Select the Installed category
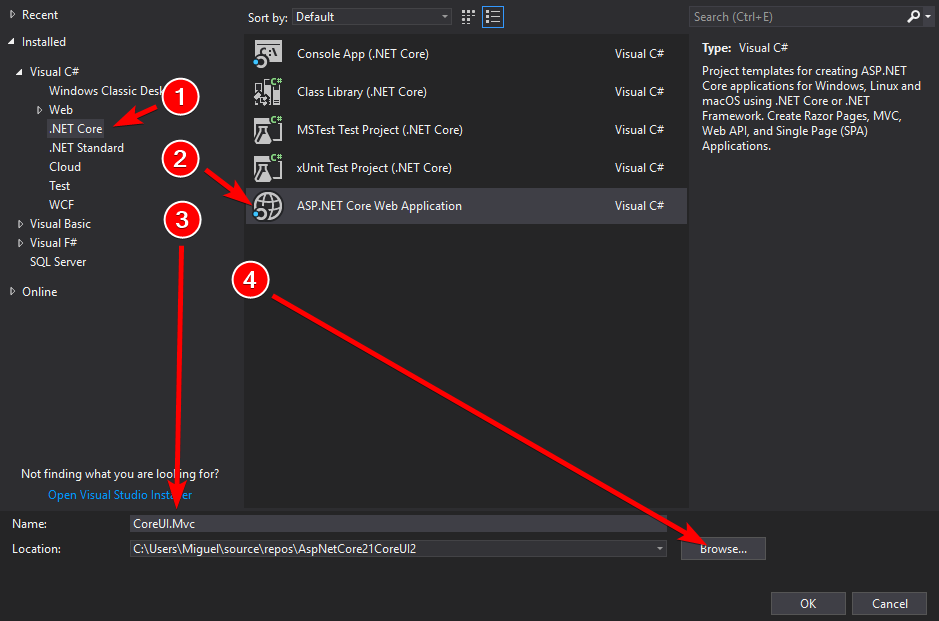Screen dimensions: 939x621 click(44, 42)
